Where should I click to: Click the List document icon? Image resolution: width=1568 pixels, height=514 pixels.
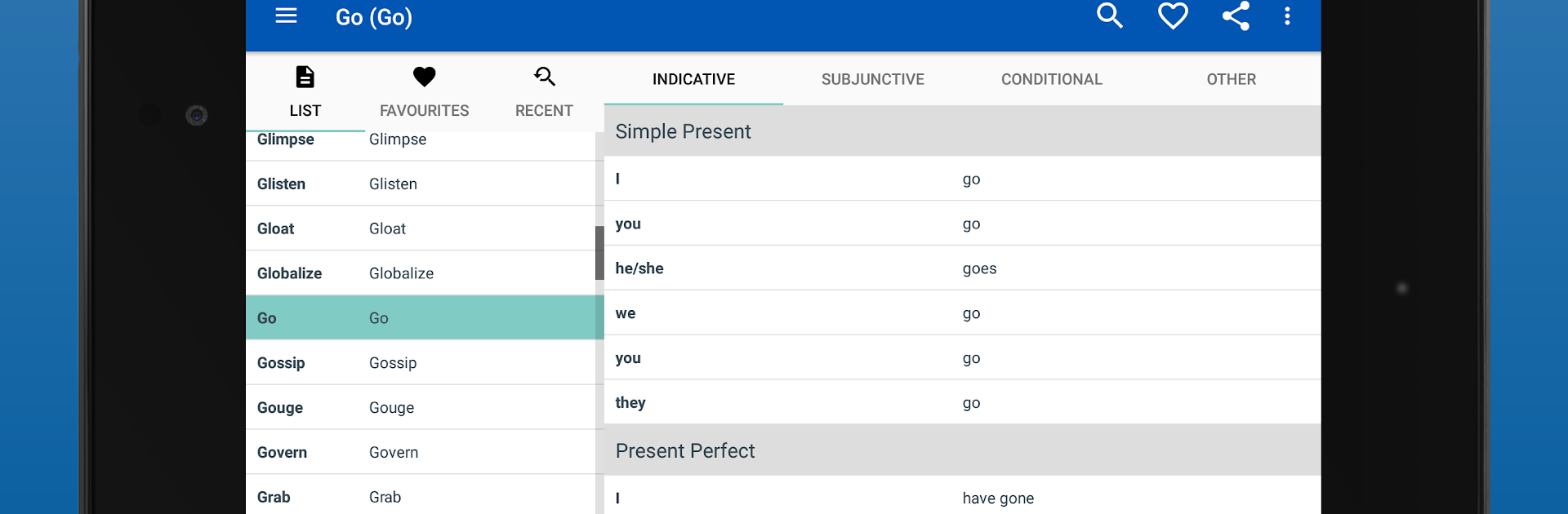(x=305, y=78)
